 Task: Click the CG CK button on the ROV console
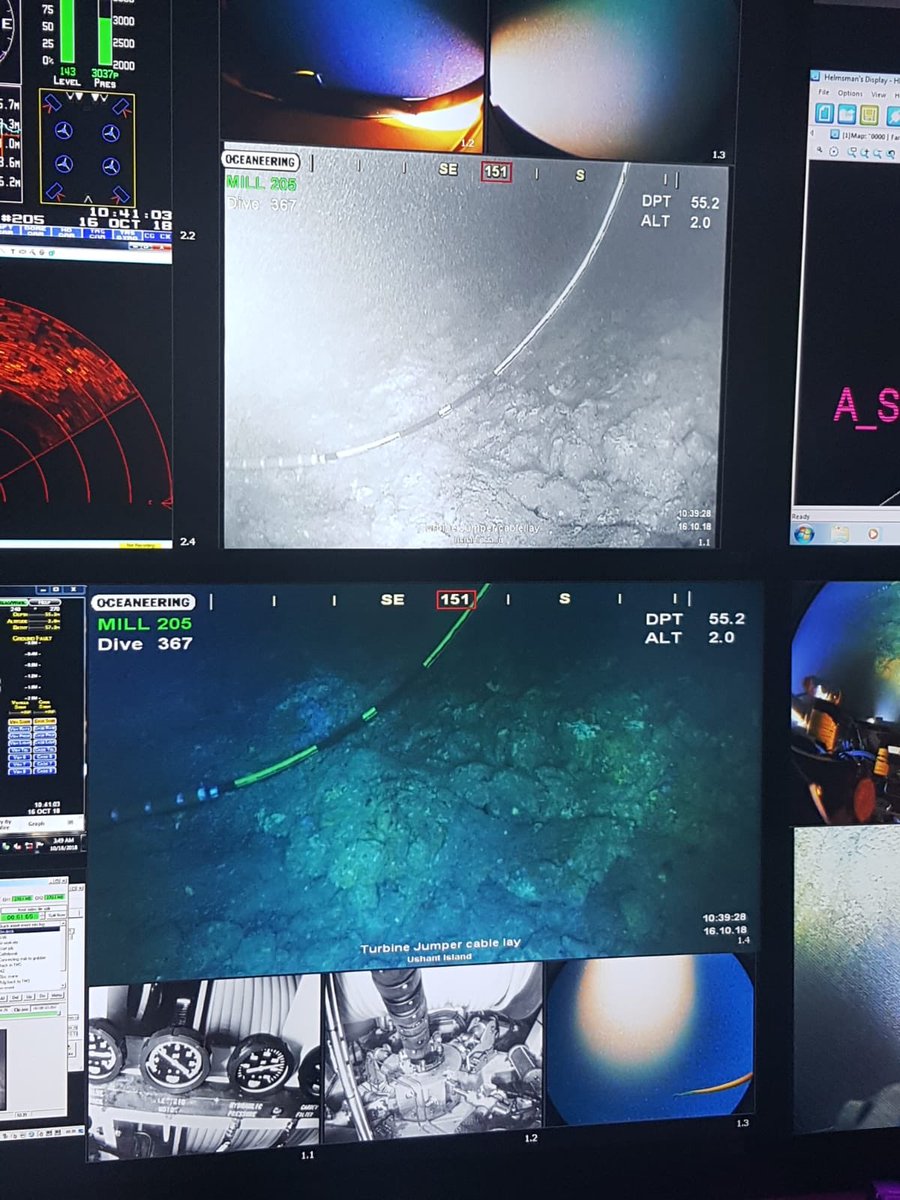click(x=157, y=236)
